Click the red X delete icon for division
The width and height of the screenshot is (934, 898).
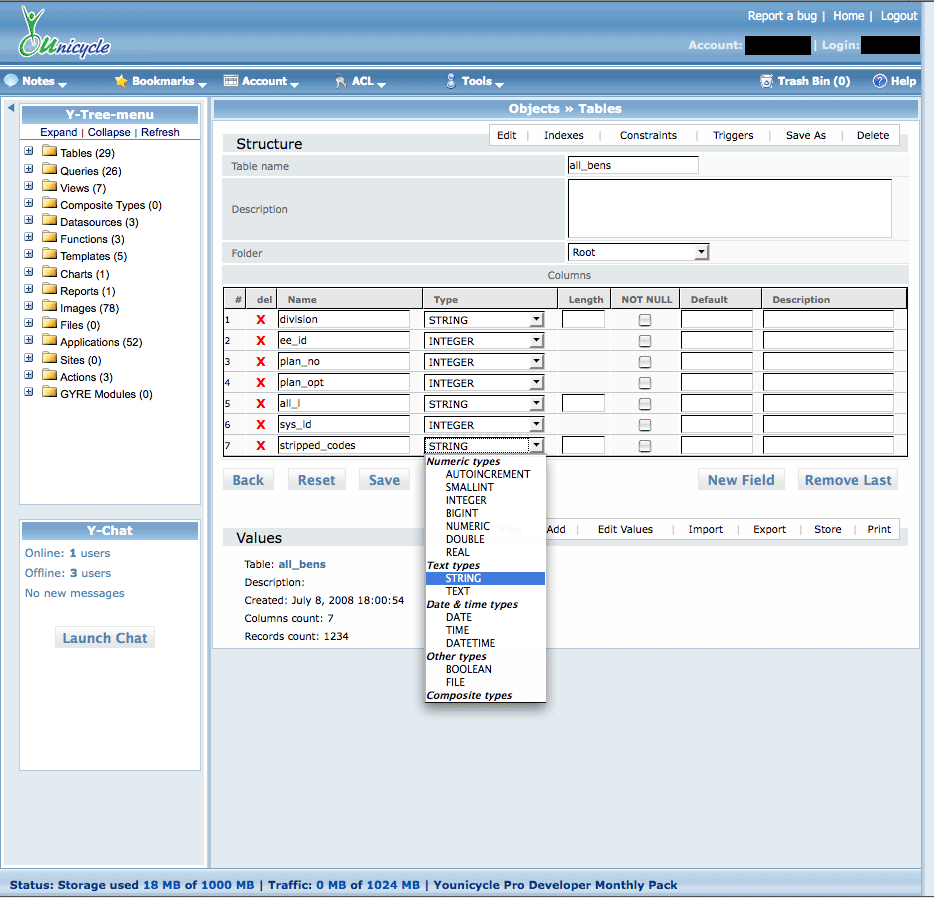pyautogui.click(x=261, y=320)
